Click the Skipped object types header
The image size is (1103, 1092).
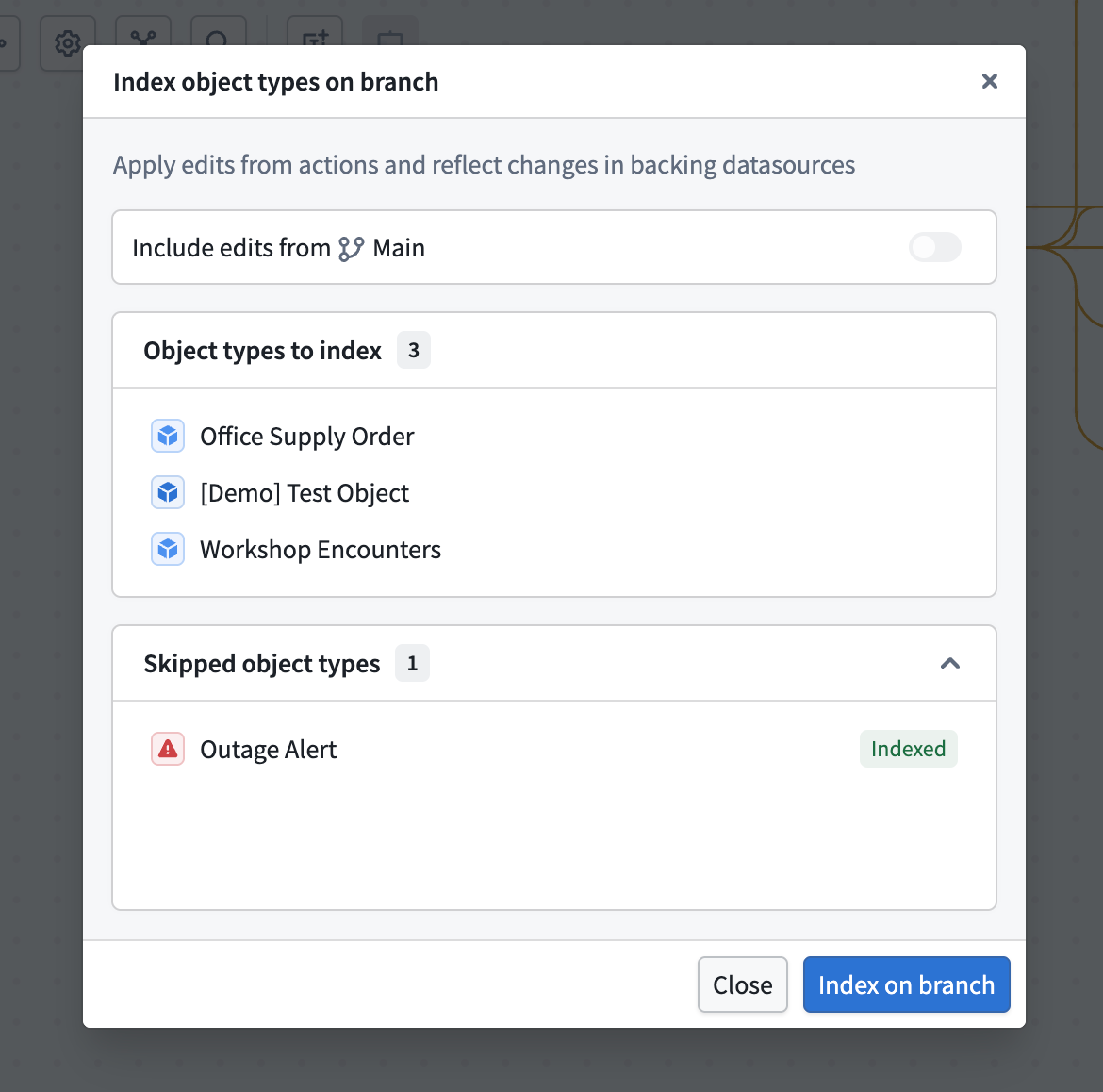coord(554,664)
